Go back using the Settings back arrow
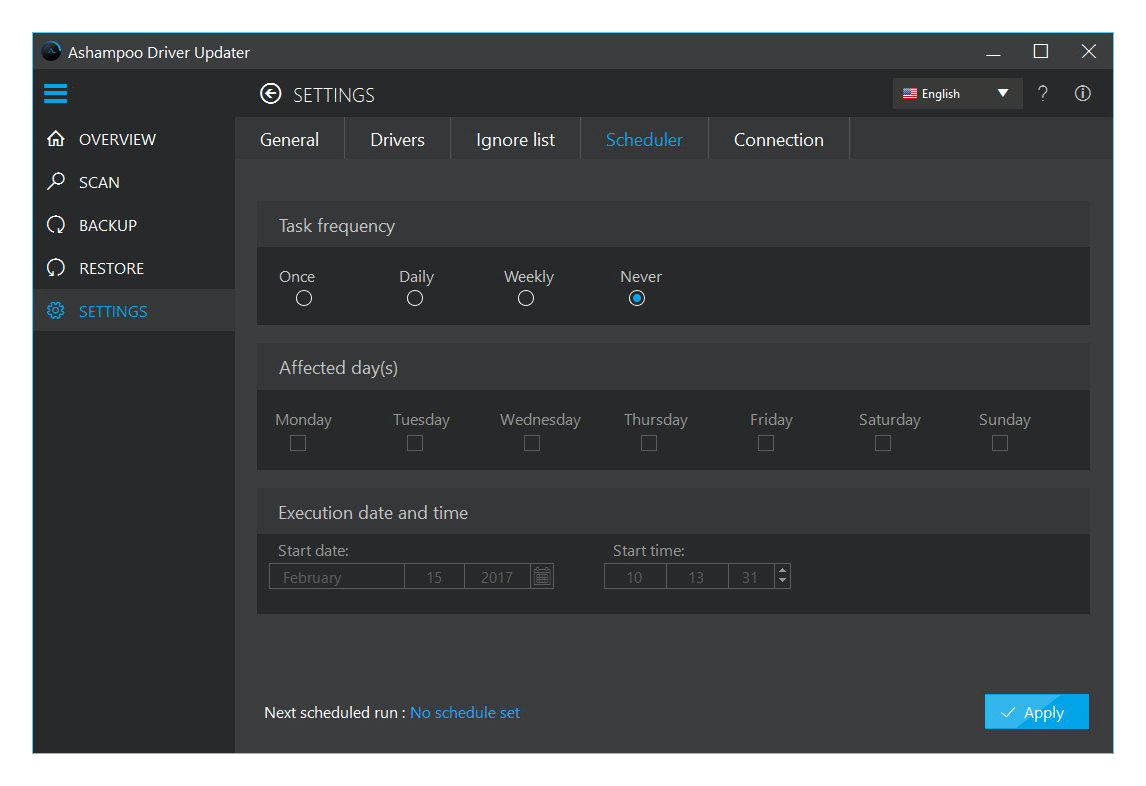The image size is (1146, 786). (270, 93)
